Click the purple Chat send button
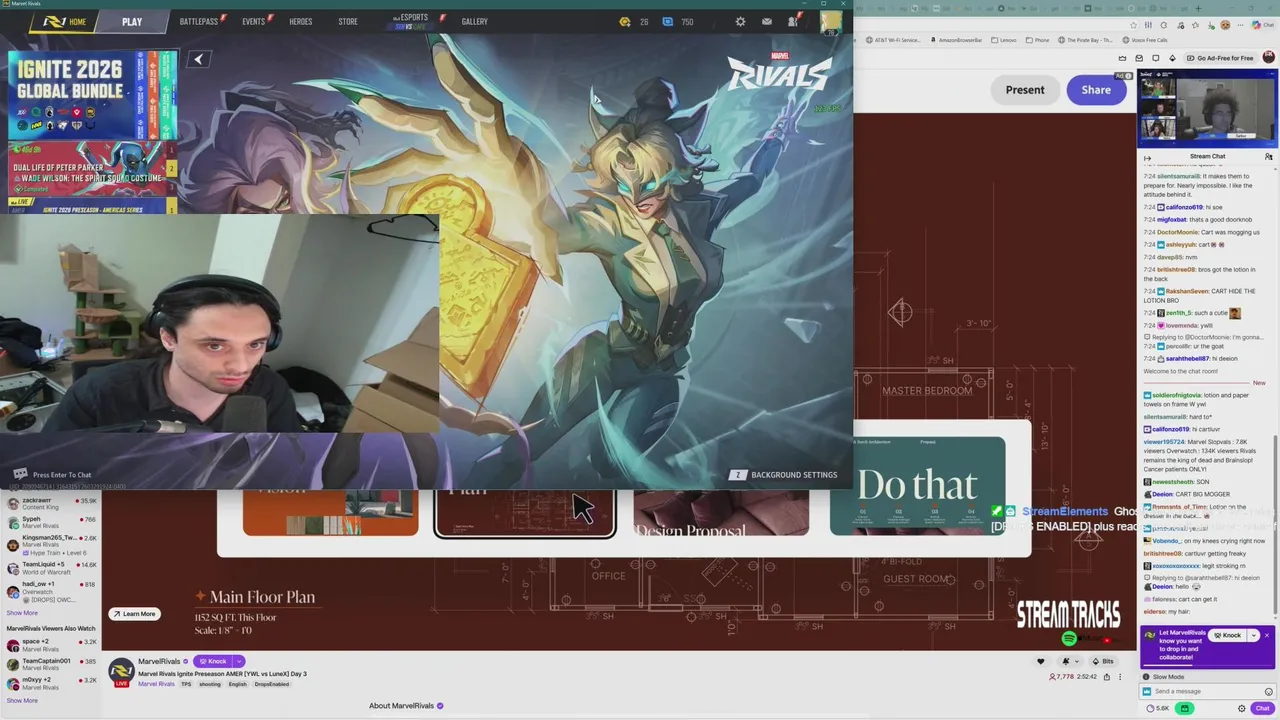 [x=1262, y=708]
